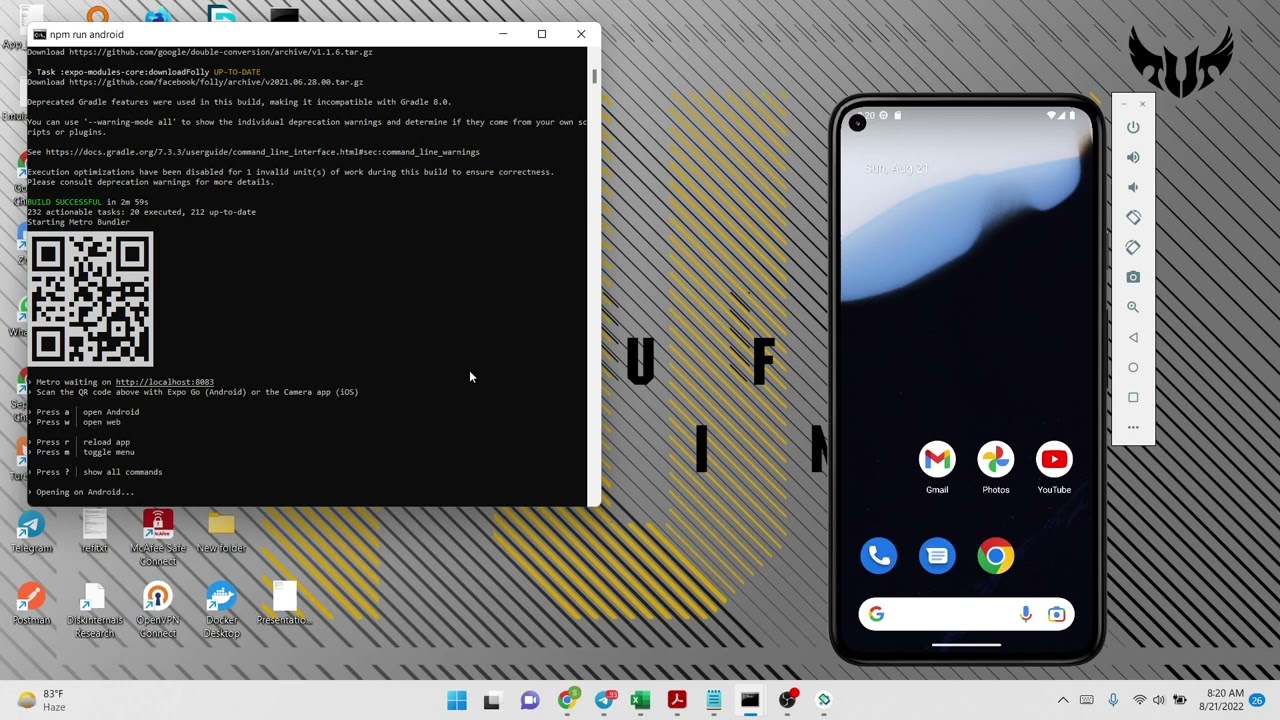This screenshot has width=1280, height=720.
Task: Activate the emulator zoom magnifier icon
Action: click(1133, 307)
